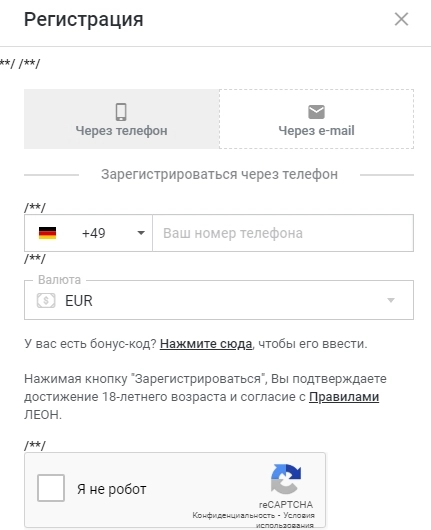Close the Регистрация dialog

pyautogui.click(x=402, y=19)
